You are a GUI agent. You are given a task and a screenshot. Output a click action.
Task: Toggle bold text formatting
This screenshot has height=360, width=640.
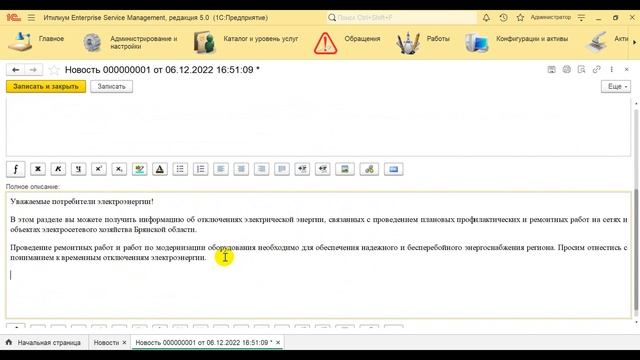[x=38, y=169]
